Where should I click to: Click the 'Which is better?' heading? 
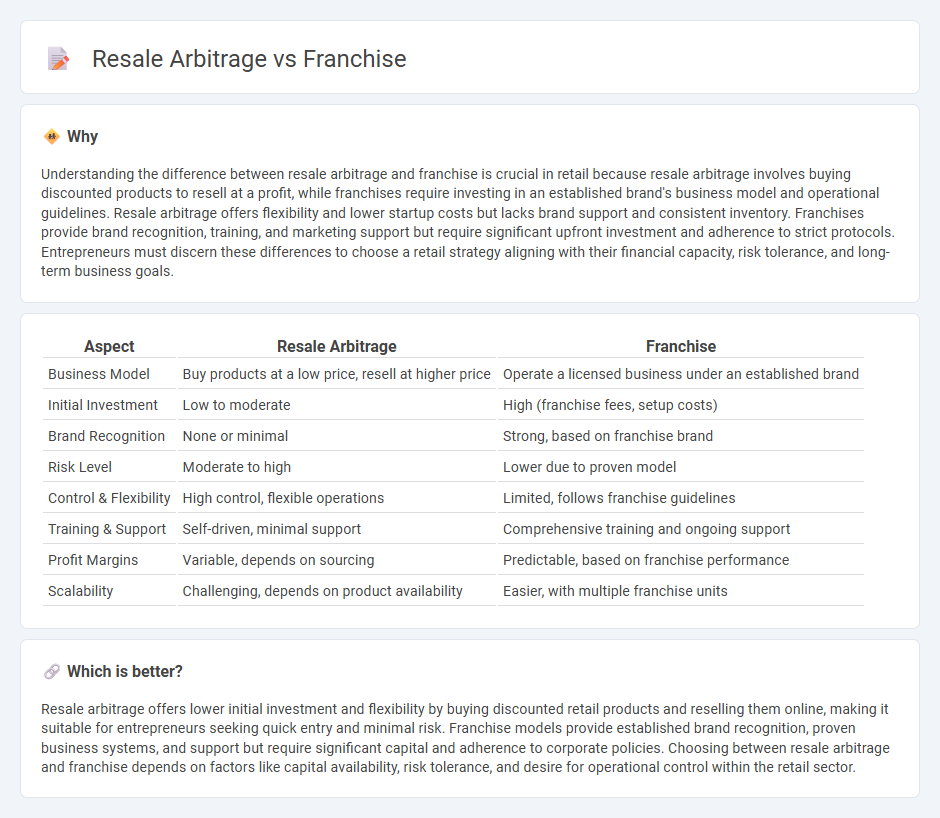pyautogui.click(x=125, y=672)
